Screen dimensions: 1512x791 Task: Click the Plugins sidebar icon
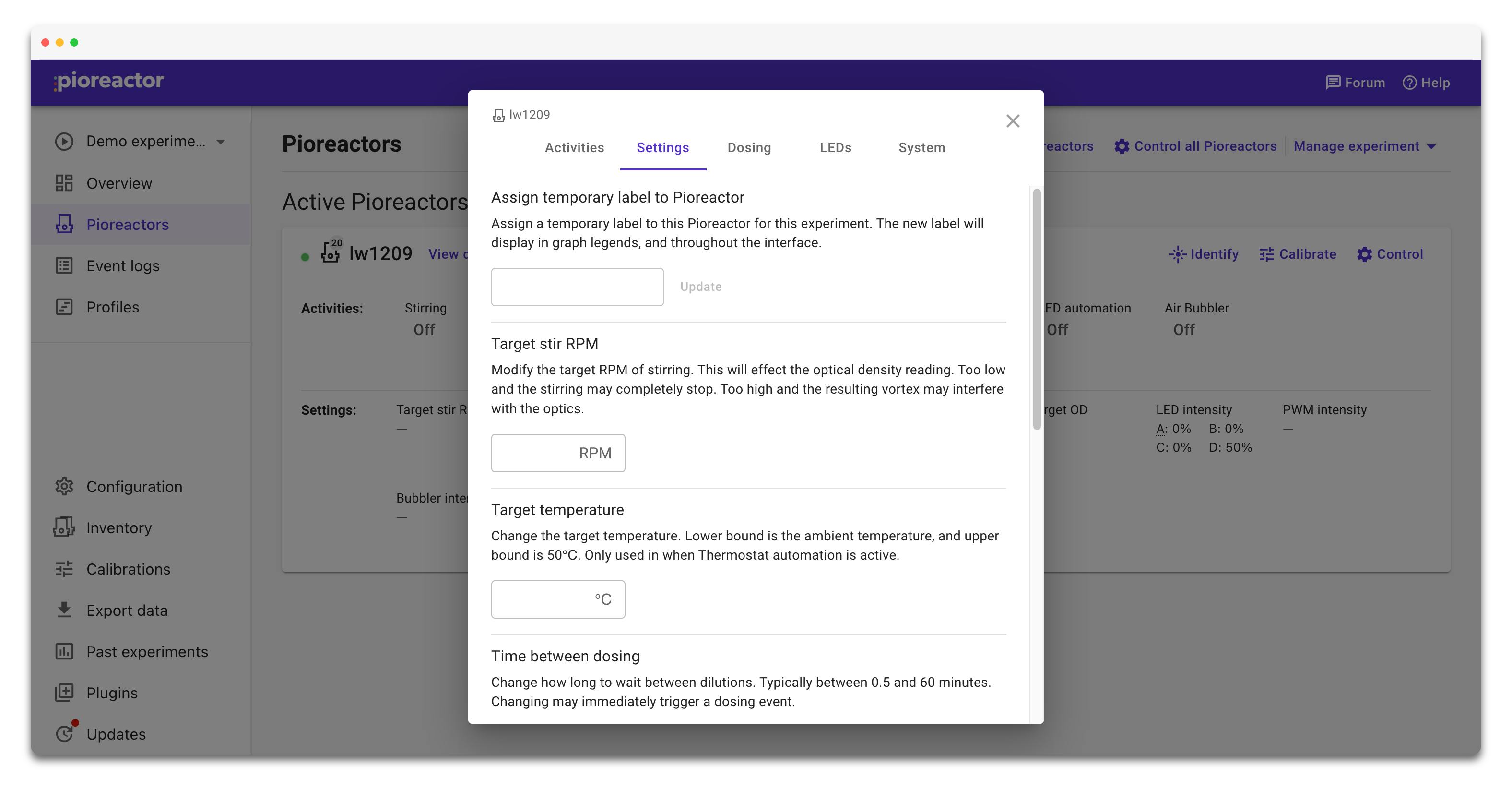(x=64, y=693)
